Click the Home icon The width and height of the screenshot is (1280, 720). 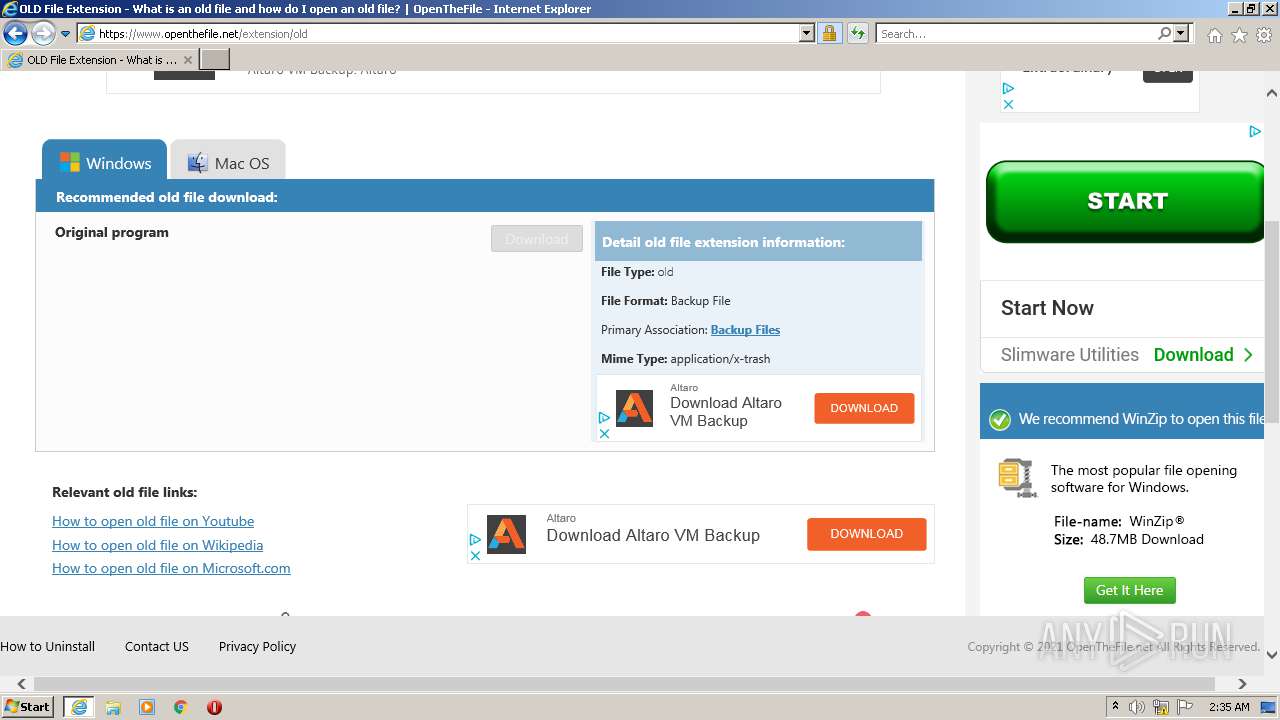tap(1214, 35)
